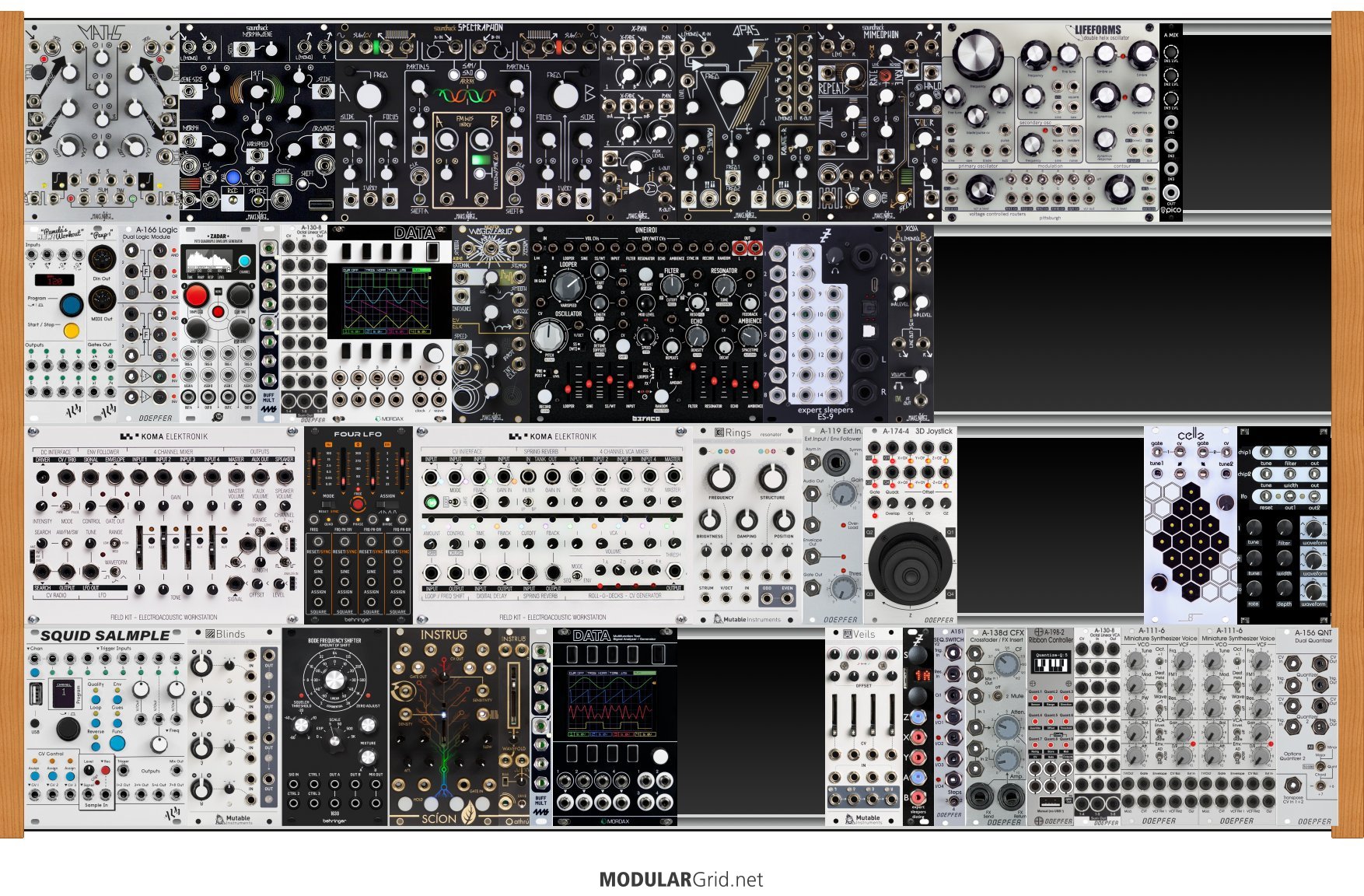Click the large blue Func button on Squid Salmple
1364x896 pixels.
(119, 741)
